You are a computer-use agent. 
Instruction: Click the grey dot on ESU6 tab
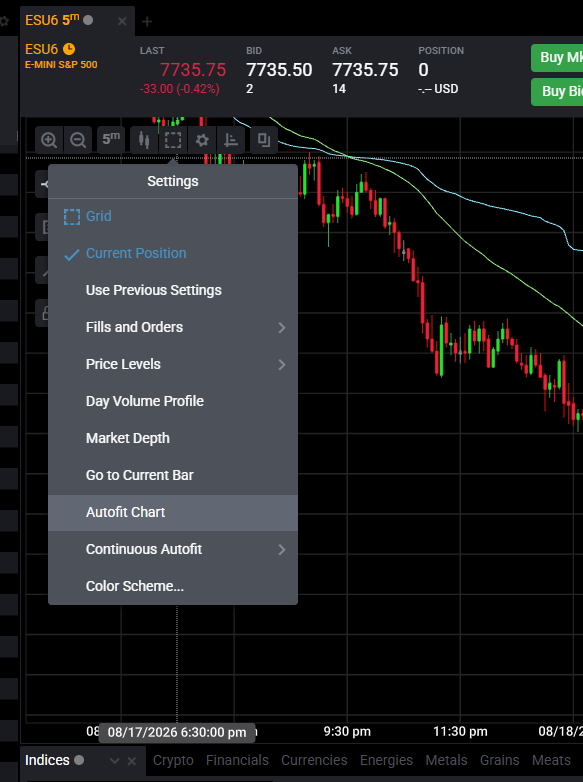point(88,20)
